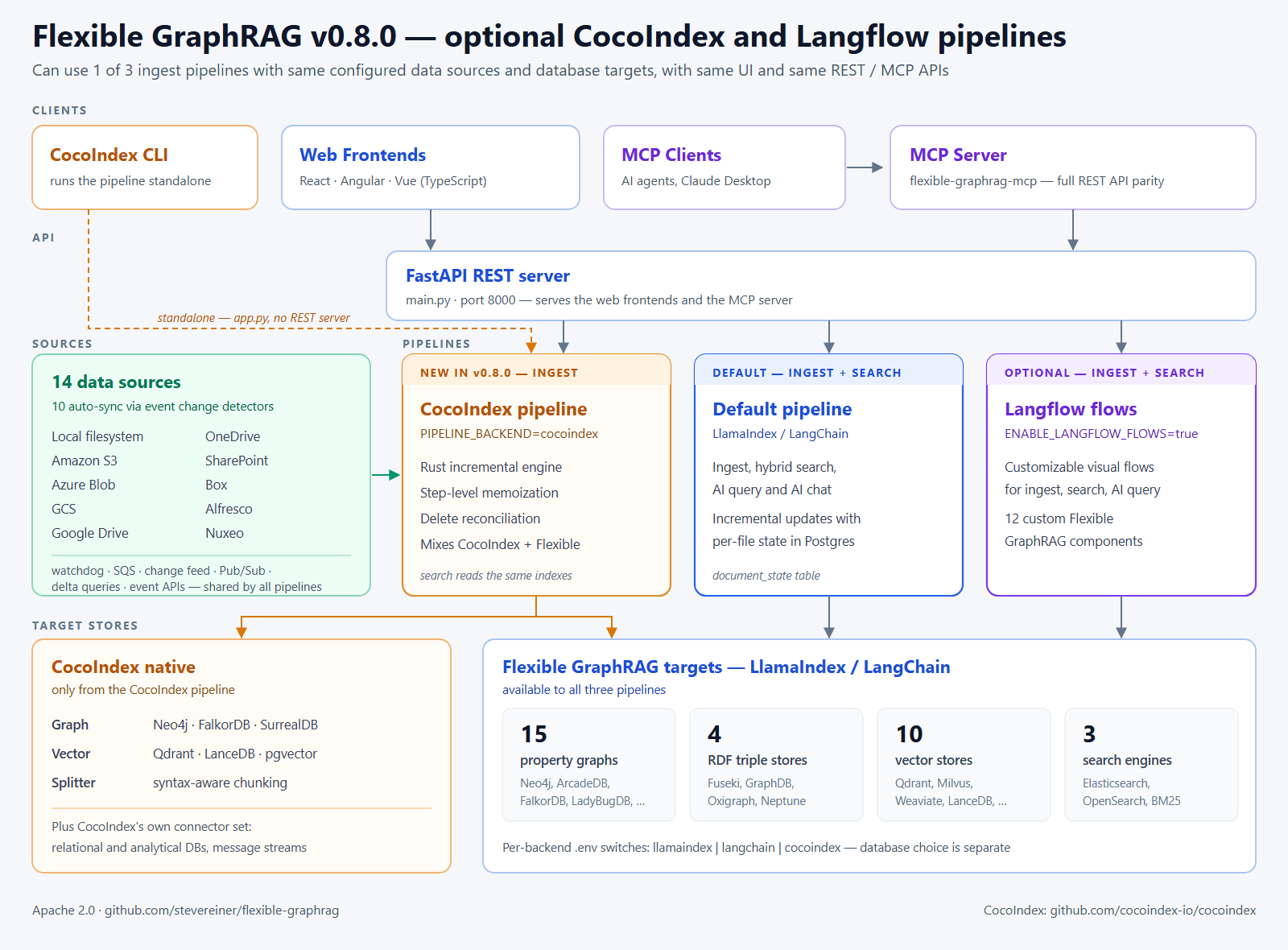Select 'Nuxeo' source entry
This screenshot has width=1288, height=950.
point(225,533)
